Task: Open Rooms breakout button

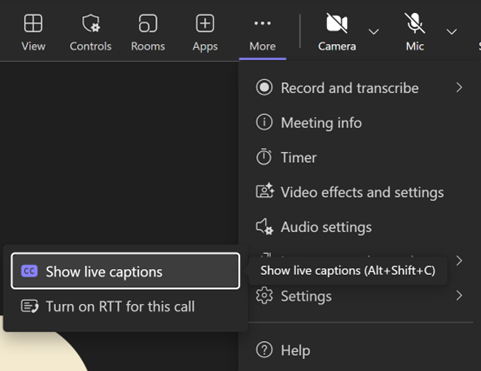Action: tap(148, 33)
